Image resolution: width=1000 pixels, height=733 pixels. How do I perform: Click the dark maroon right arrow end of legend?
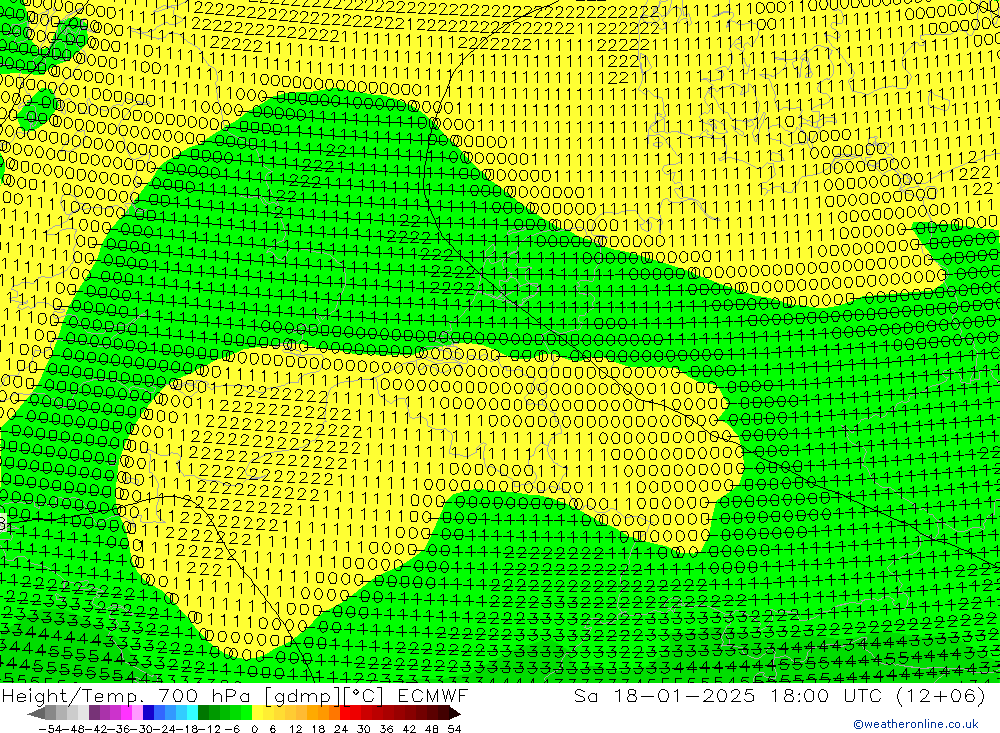point(455,713)
